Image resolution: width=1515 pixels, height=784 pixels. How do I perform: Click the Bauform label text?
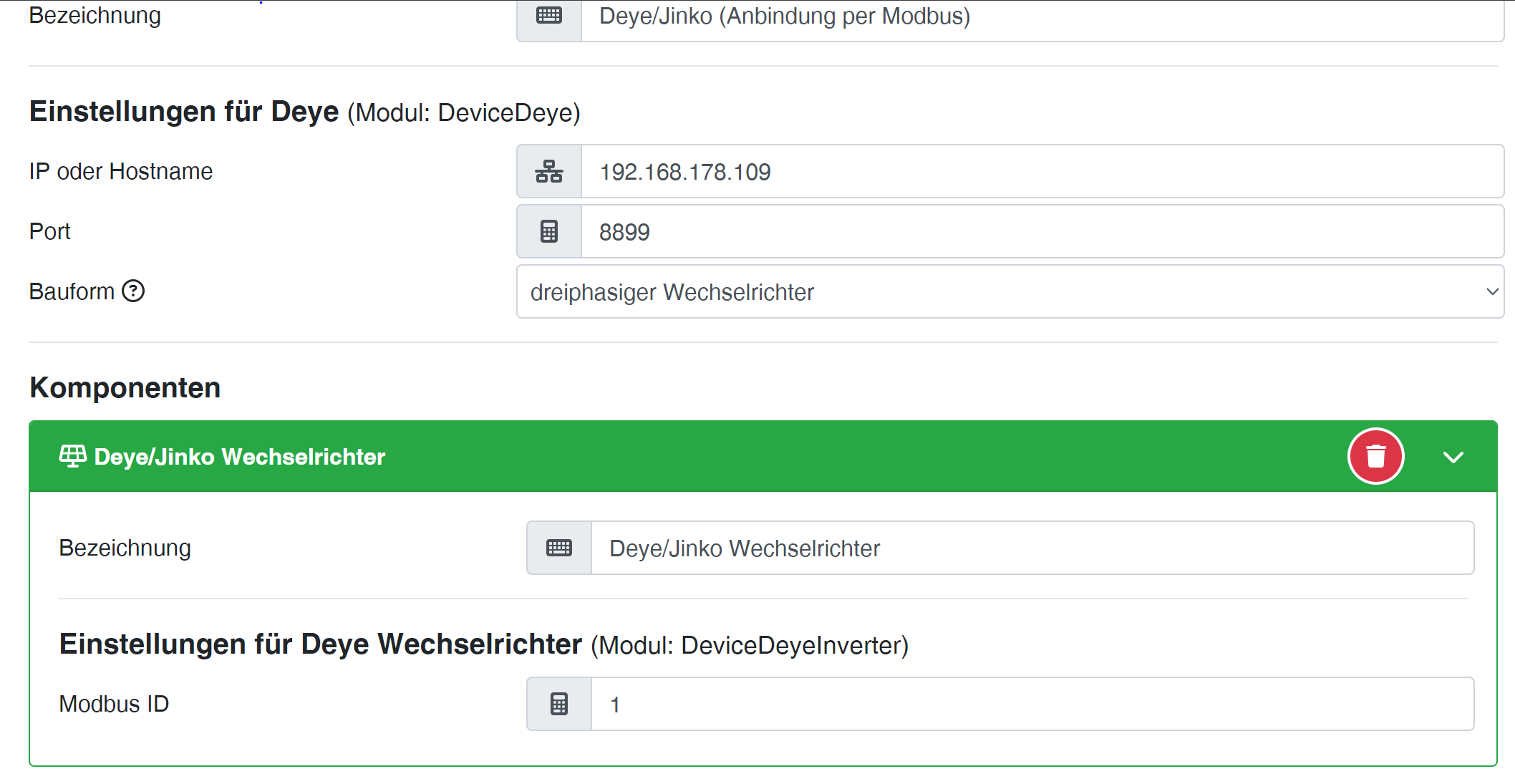[x=72, y=292]
